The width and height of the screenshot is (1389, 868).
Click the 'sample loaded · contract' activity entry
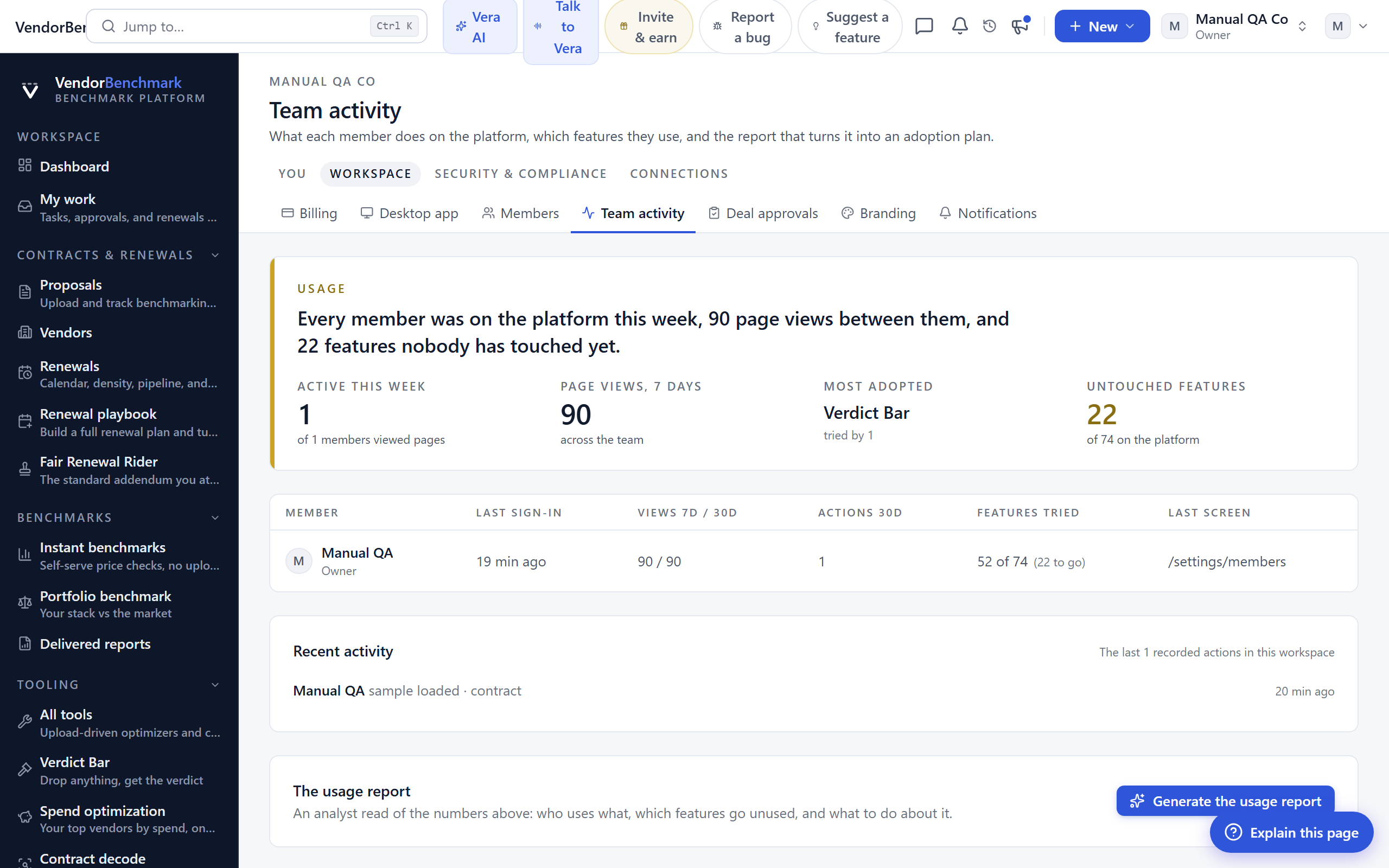(x=445, y=691)
